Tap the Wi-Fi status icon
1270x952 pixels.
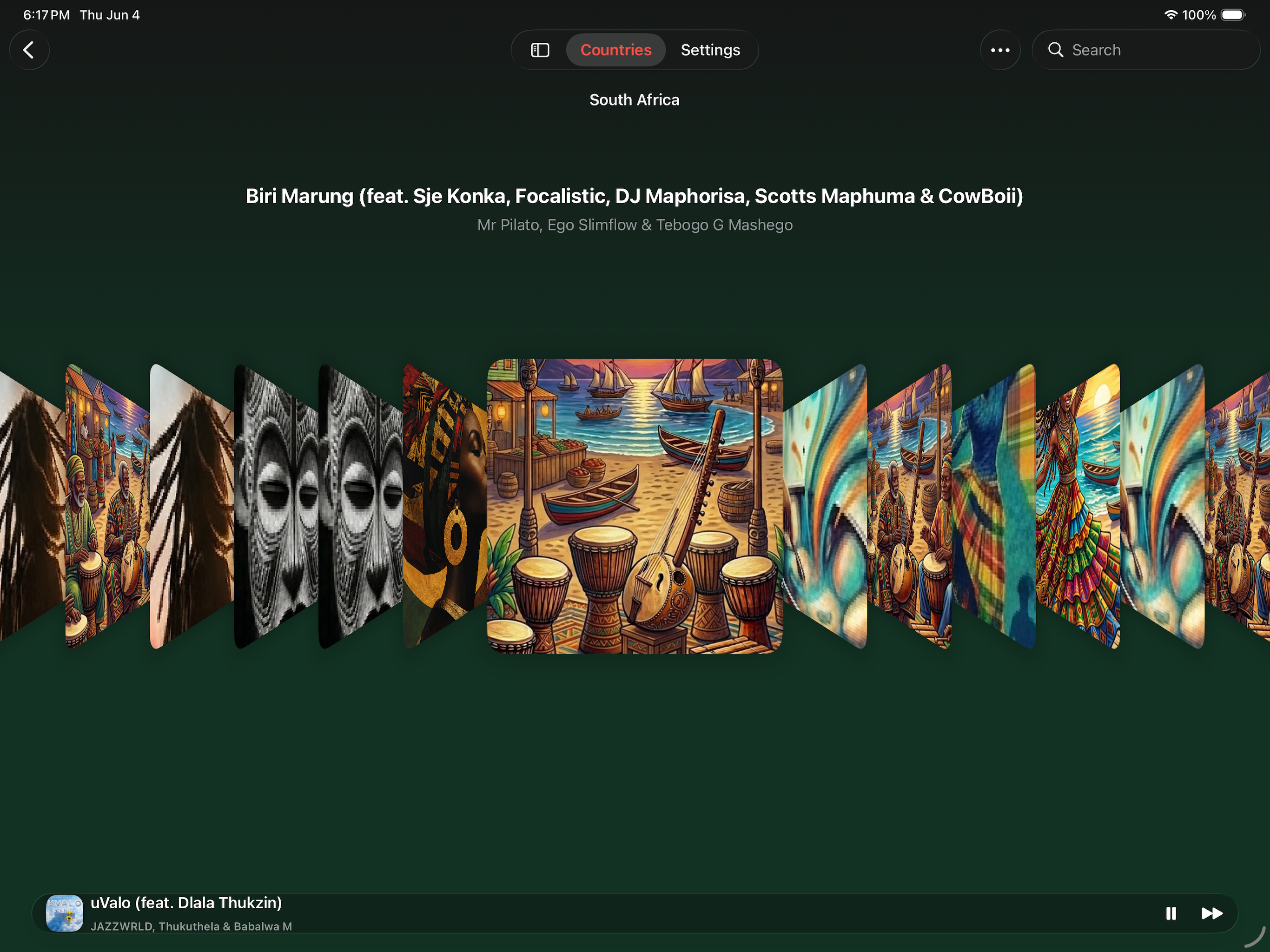pyautogui.click(x=1171, y=15)
